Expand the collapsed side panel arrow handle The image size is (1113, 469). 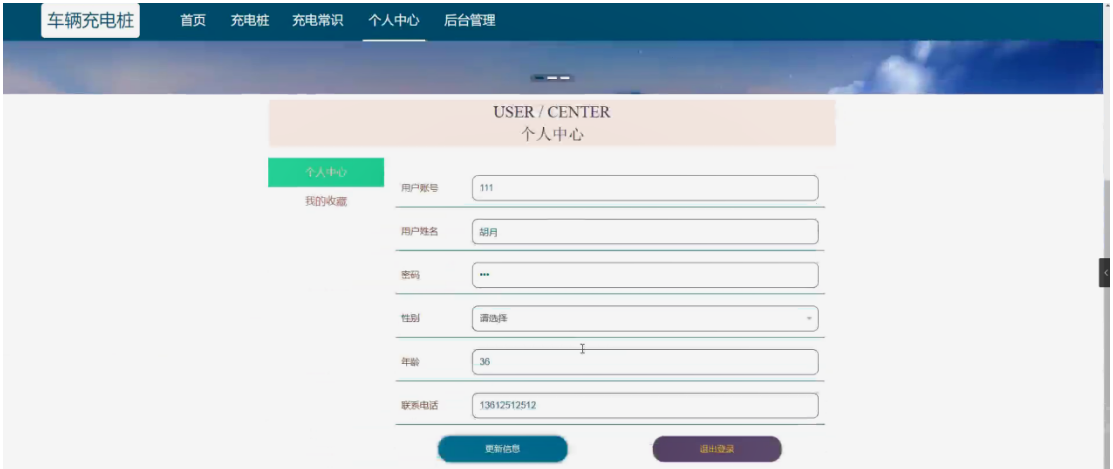(x=1105, y=273)
